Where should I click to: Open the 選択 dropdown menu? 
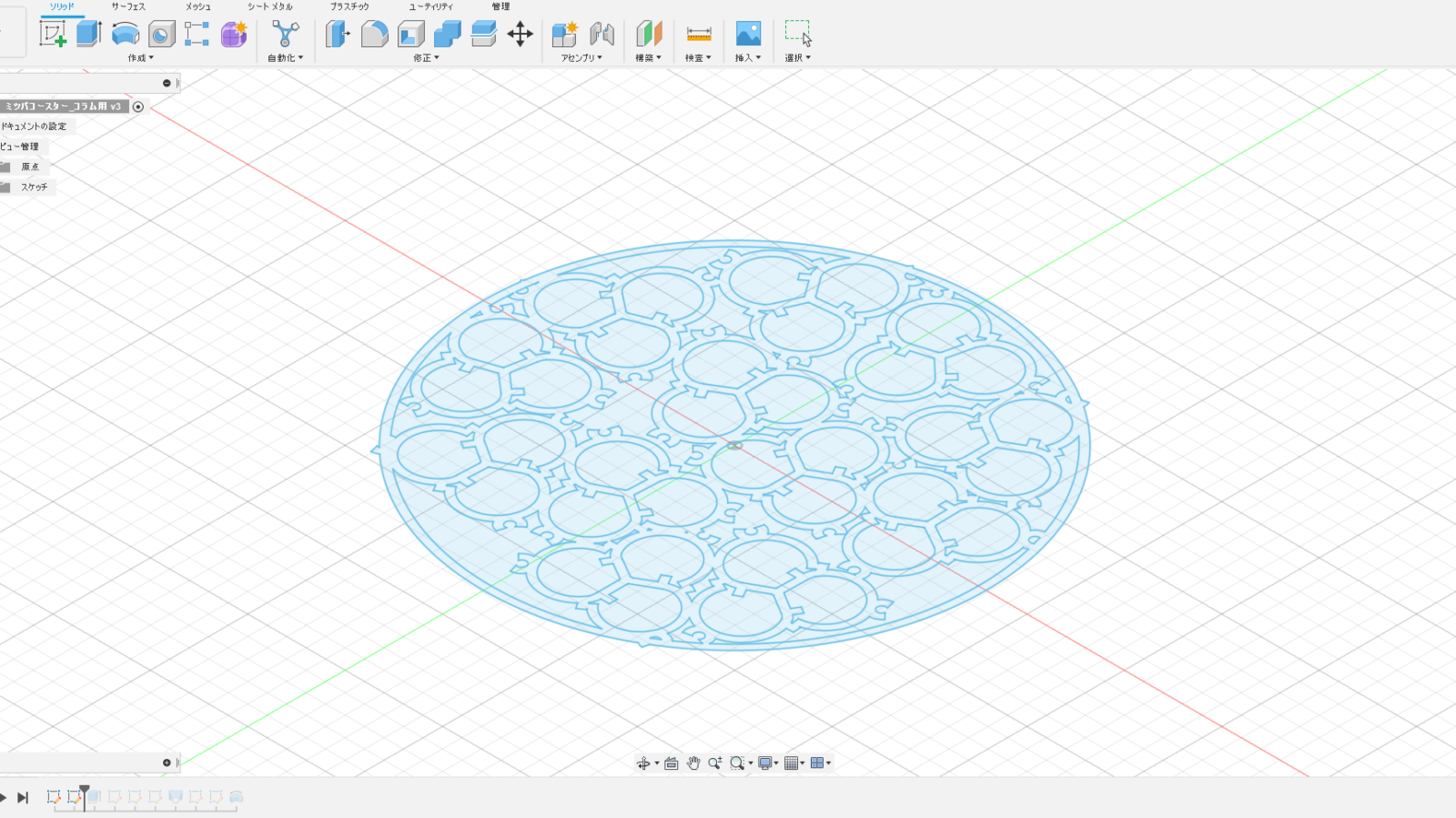tap(797, 57)
